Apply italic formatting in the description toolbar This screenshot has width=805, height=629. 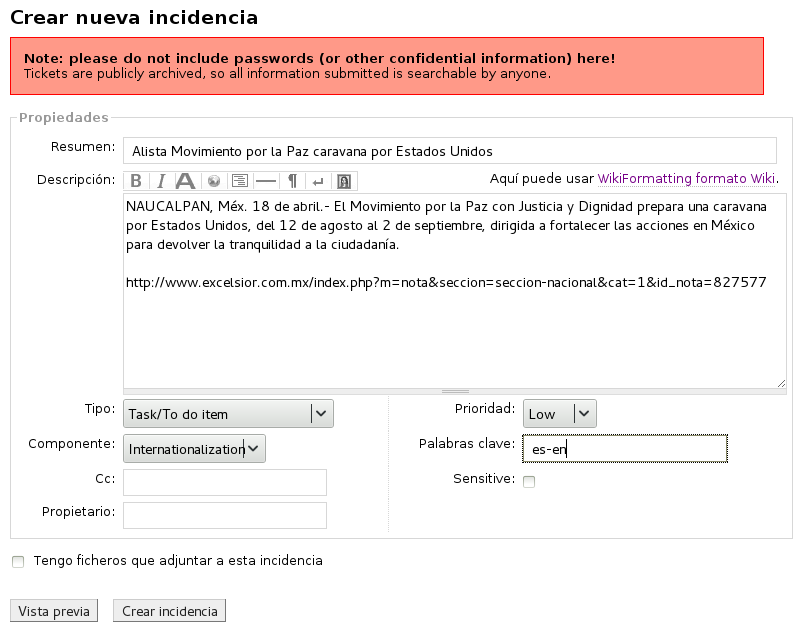pyautogui.click(x=161, y=181)
